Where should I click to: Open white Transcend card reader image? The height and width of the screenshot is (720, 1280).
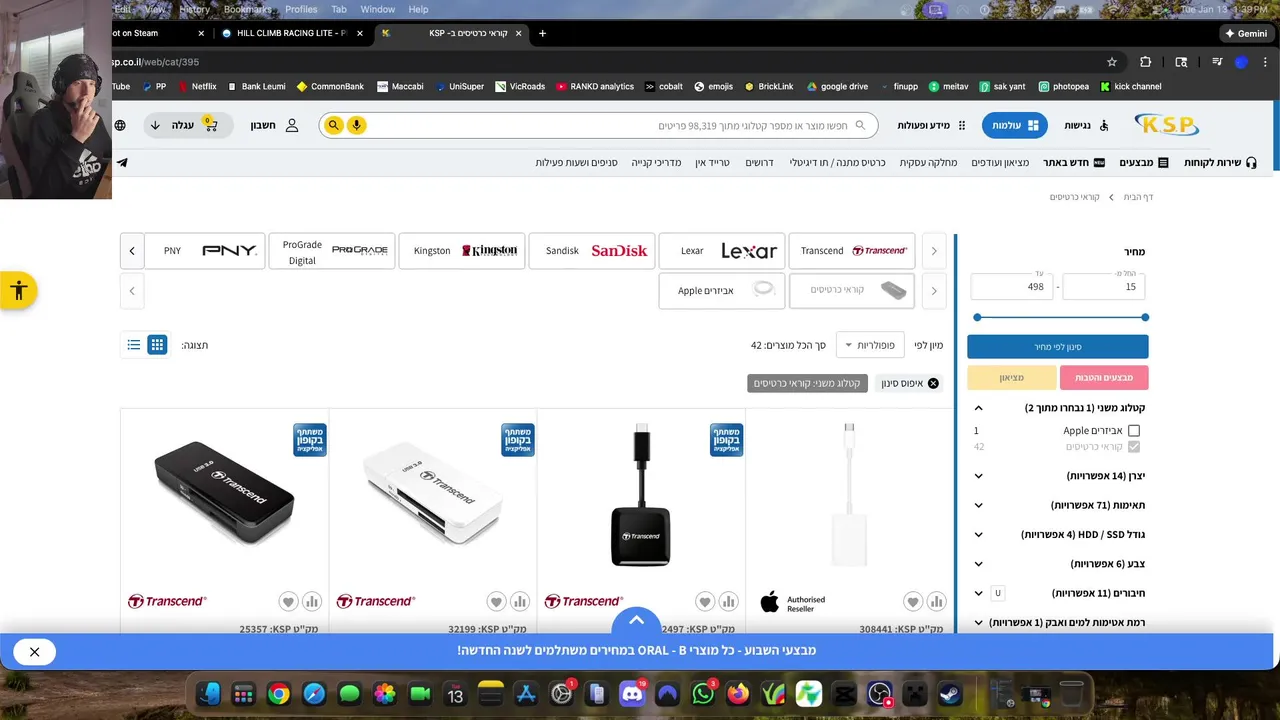pos(433,495)
